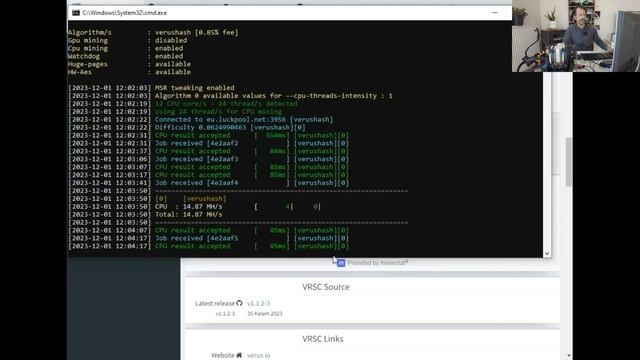This screenshot has width=640, height=360.
Task: Click the orange [0] [verushash] header line
Action: click(x=147, y=199)
